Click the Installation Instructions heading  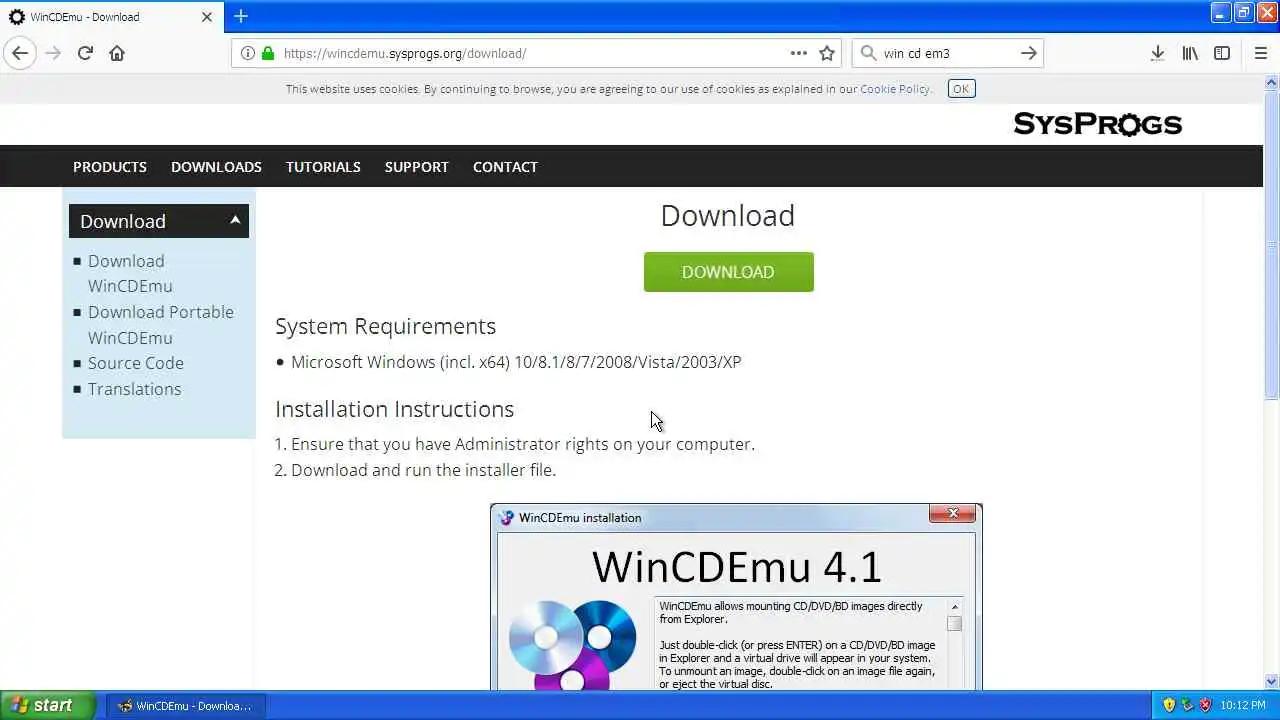pos(394,409)
